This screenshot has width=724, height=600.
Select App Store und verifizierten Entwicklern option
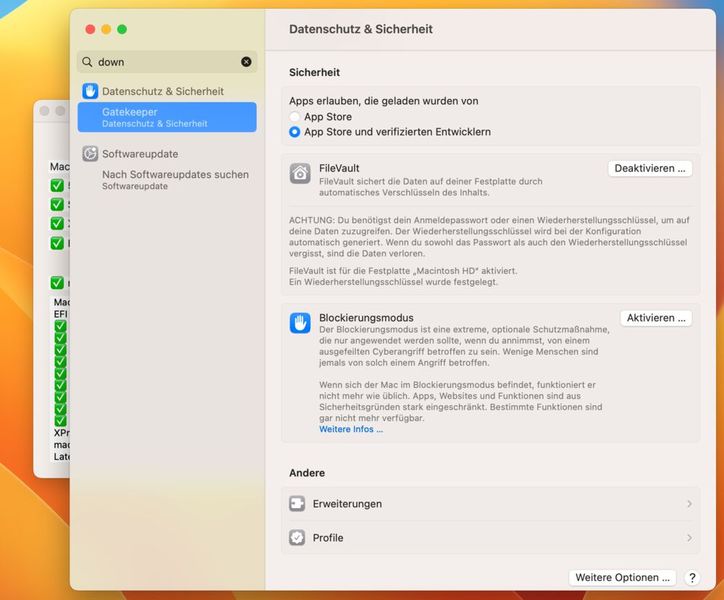[x=294, y=132]
